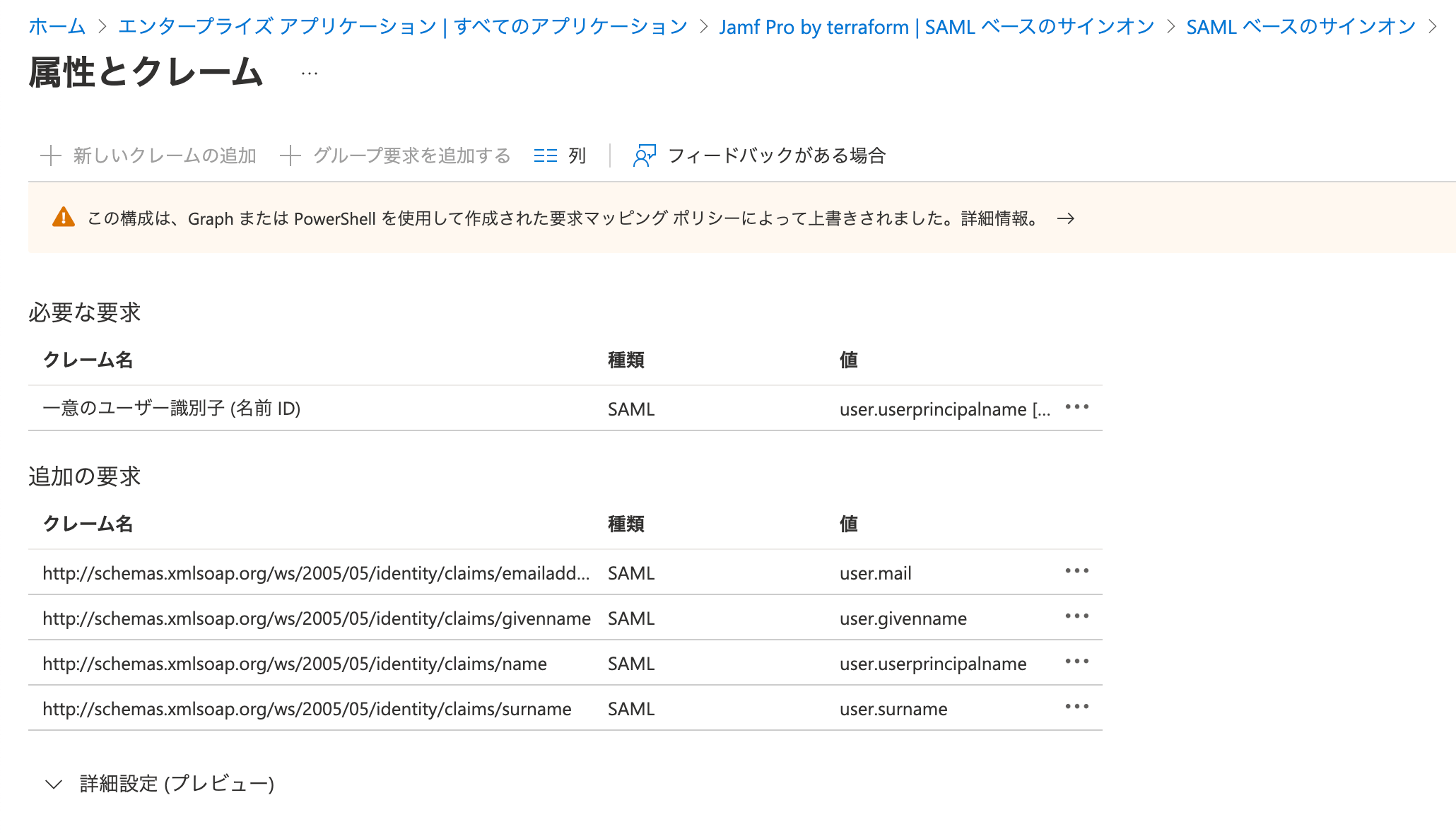Click user.userprincipalname value in name row
Screen dimensions: 1456x834
933,664
